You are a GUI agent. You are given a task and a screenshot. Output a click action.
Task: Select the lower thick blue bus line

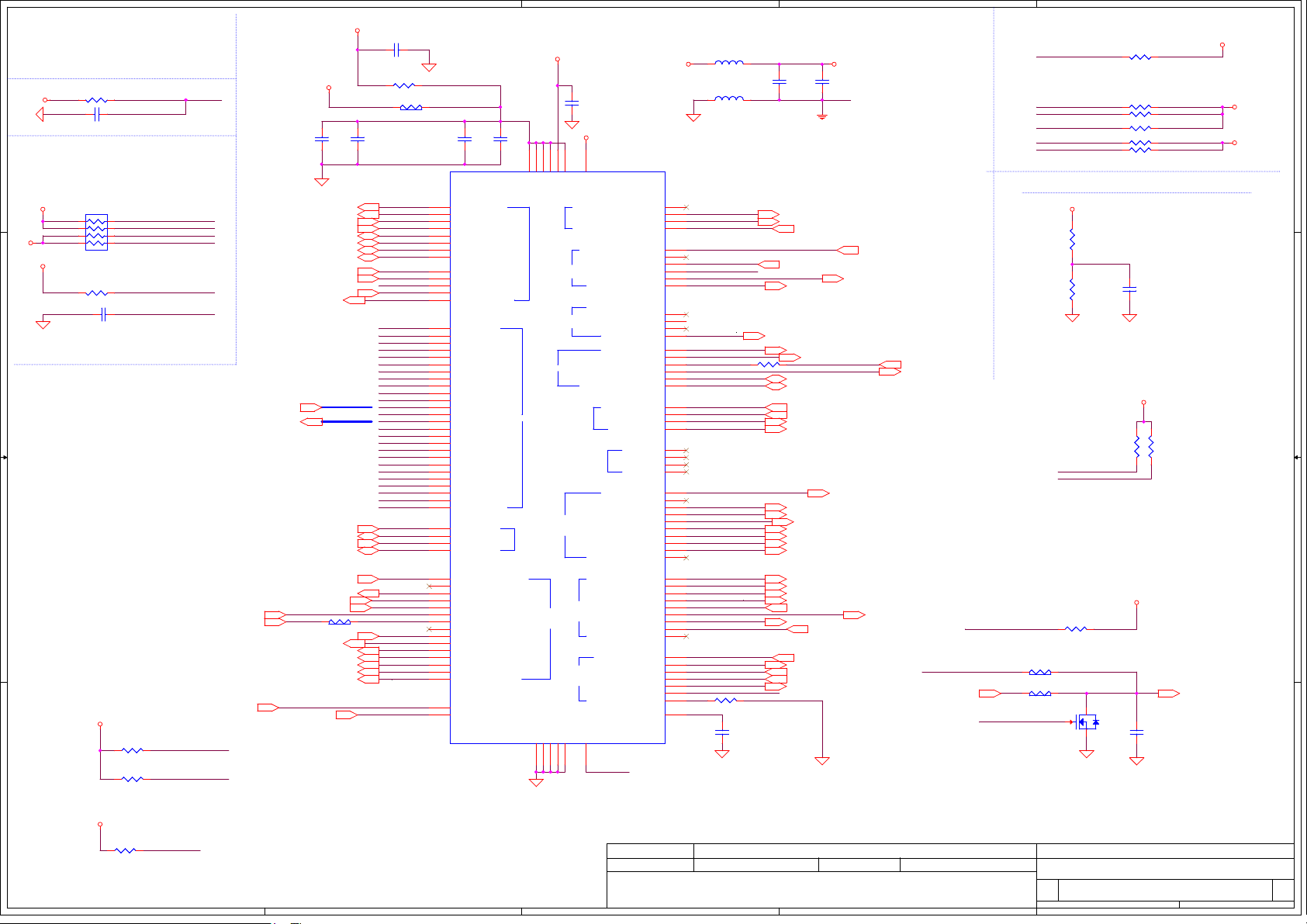(x=347, y=421)
